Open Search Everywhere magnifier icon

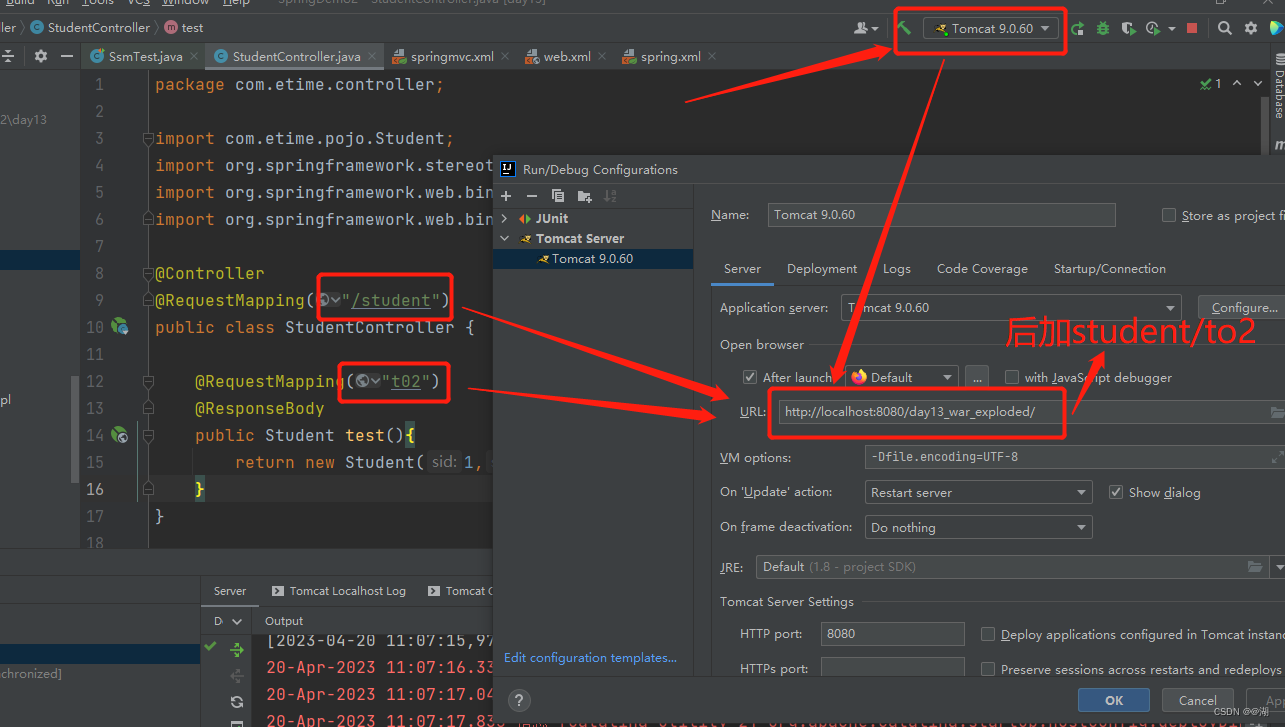pos(1224,29)
